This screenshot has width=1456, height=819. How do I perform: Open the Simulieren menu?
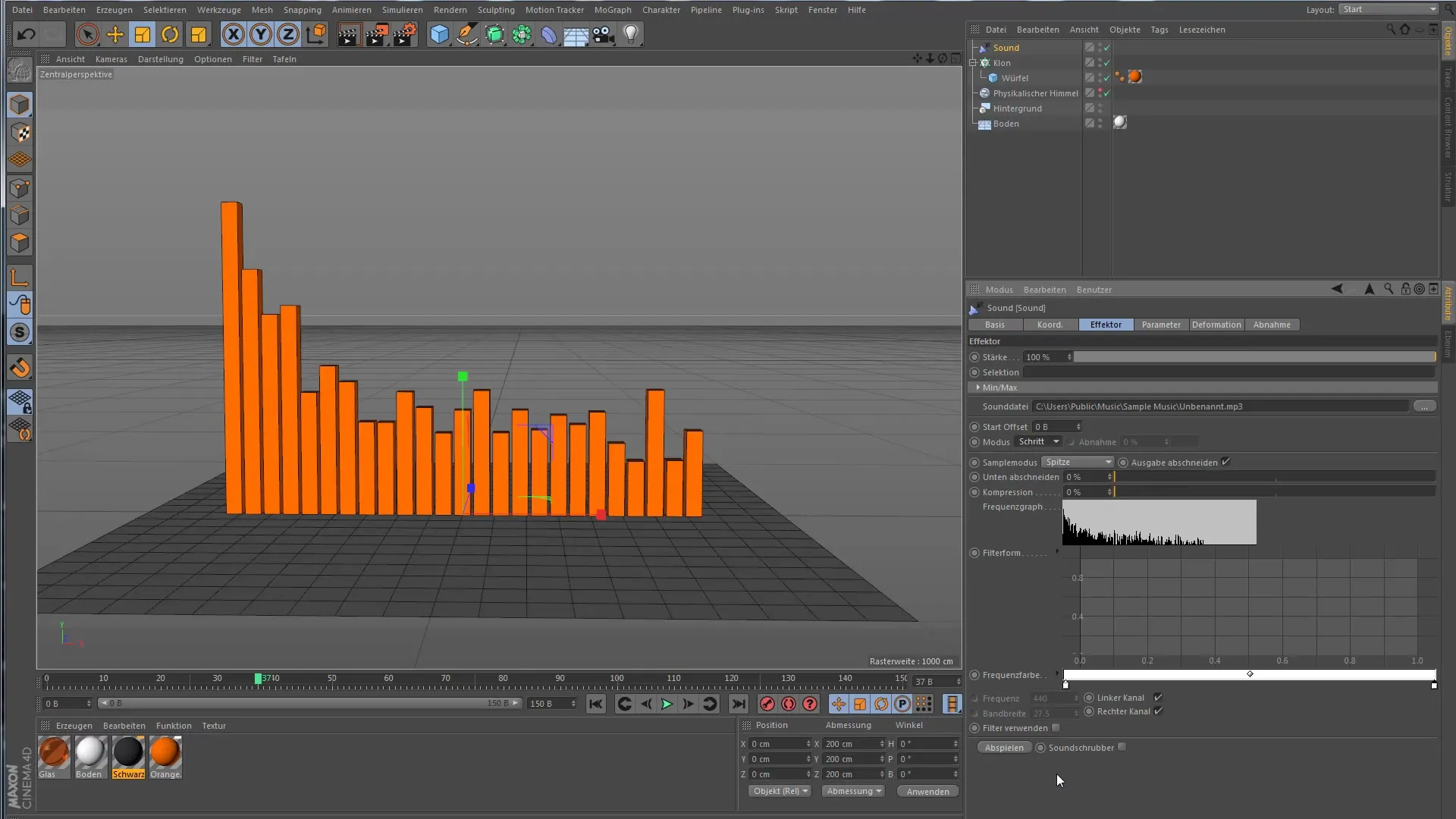(402, 10)
